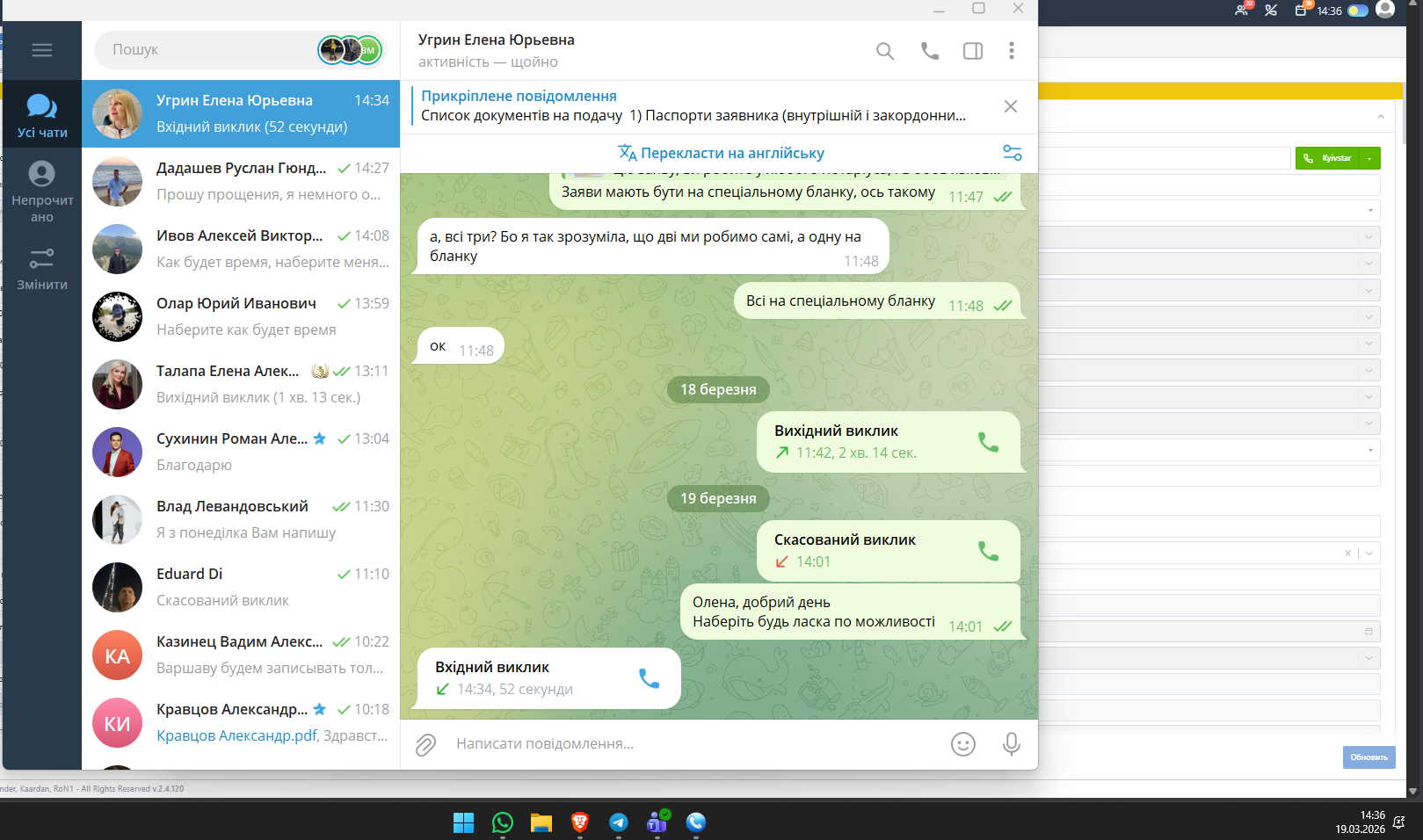The width and height of the screenshot is (1423, 840).
Task: Open WhatsApp from the taskbar
Action: click(x=503, y=822)
